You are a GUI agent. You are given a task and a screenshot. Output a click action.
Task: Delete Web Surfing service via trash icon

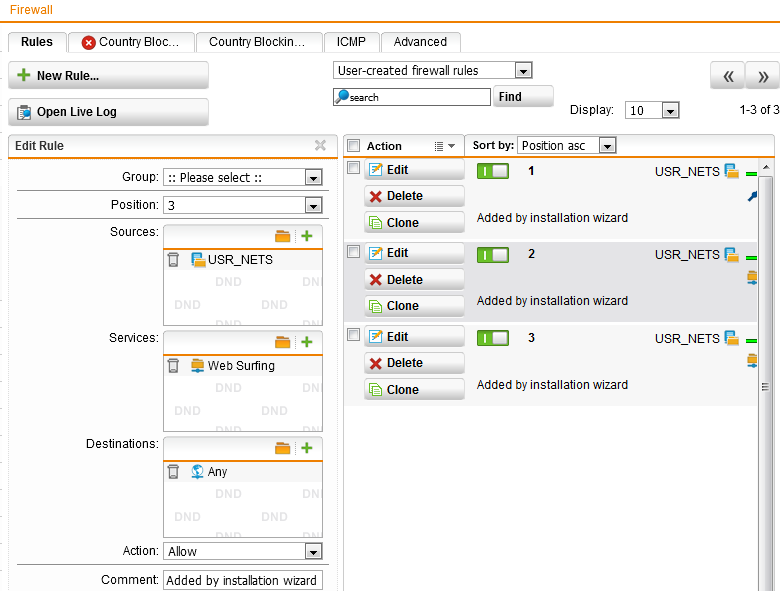(x=174, y=366)
